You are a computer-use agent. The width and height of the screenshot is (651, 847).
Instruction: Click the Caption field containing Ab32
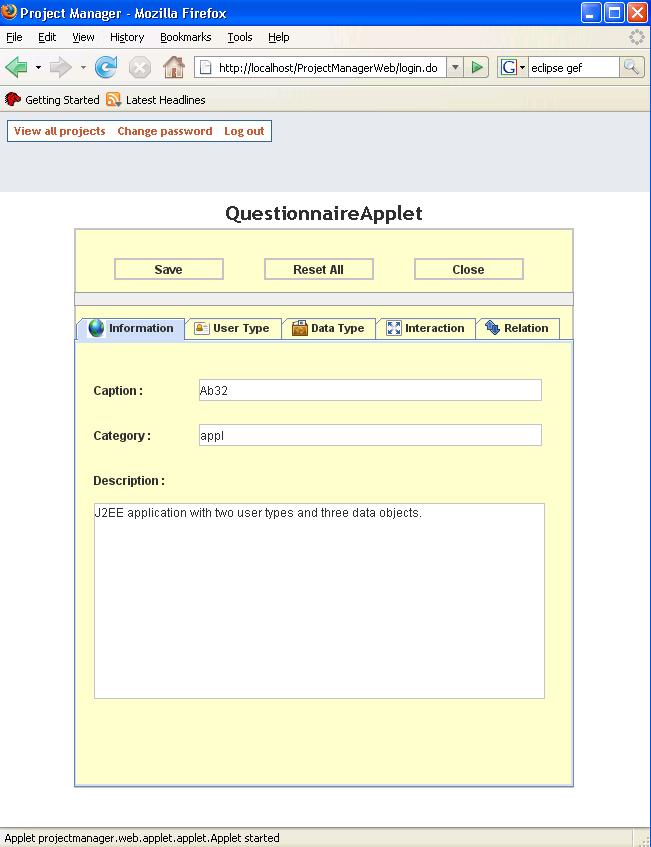[370, 390]
